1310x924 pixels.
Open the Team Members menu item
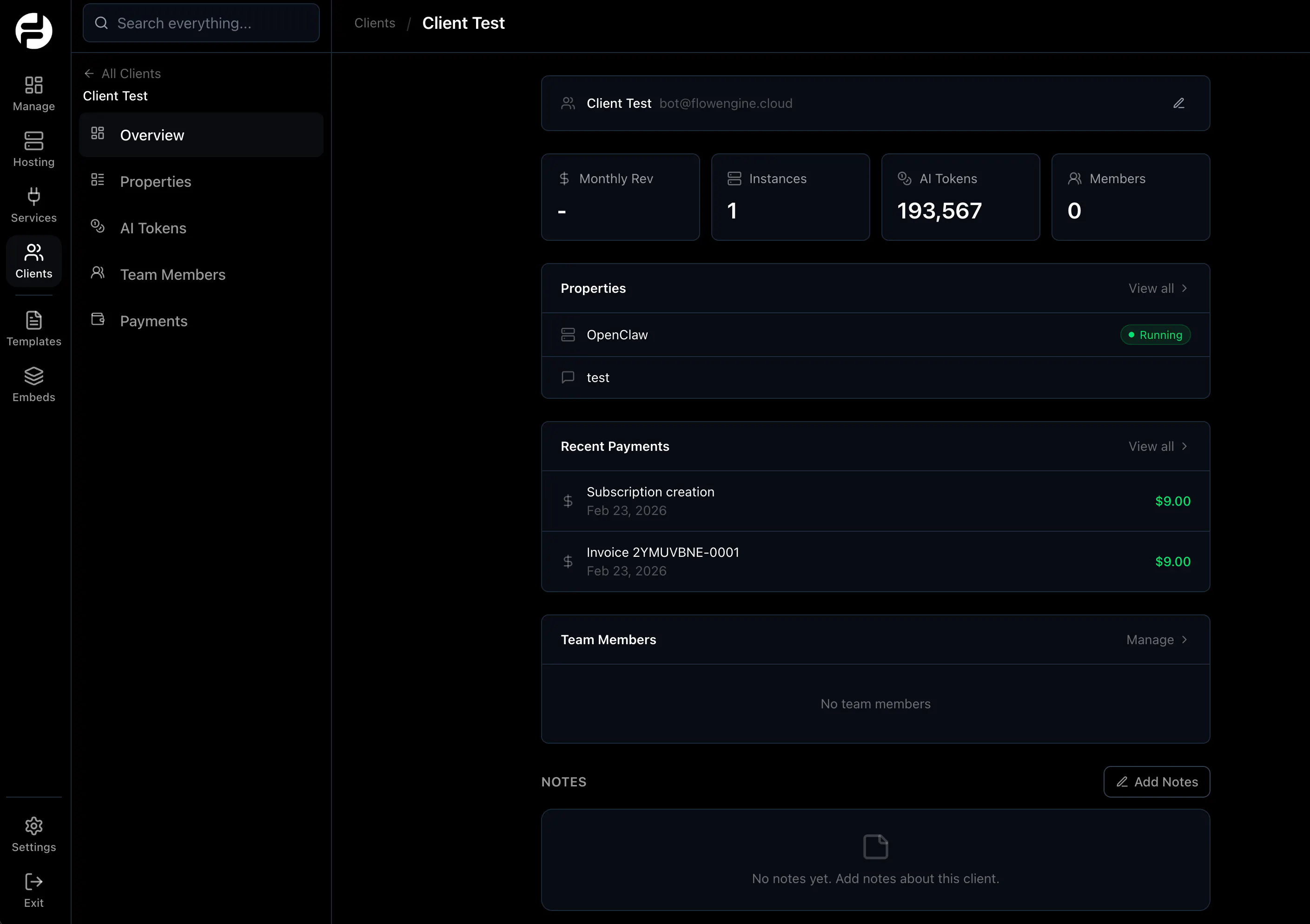click(201, 274)
